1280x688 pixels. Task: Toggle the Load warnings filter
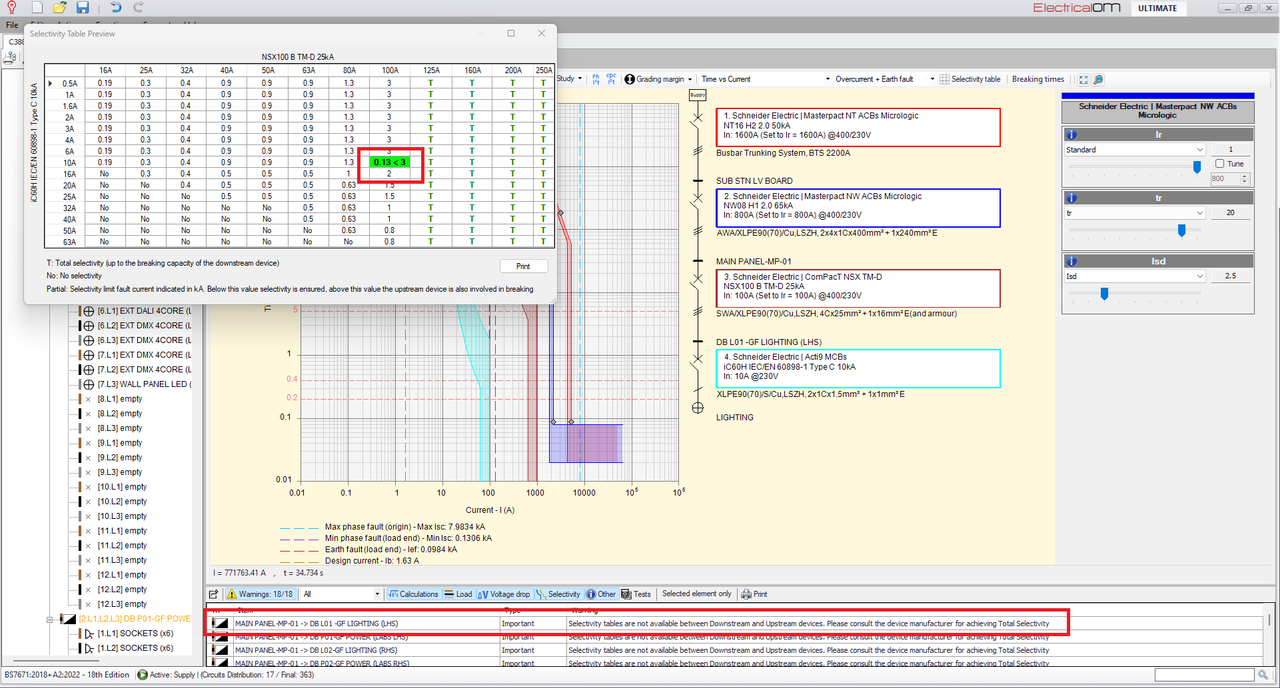[x=458, y=594]
